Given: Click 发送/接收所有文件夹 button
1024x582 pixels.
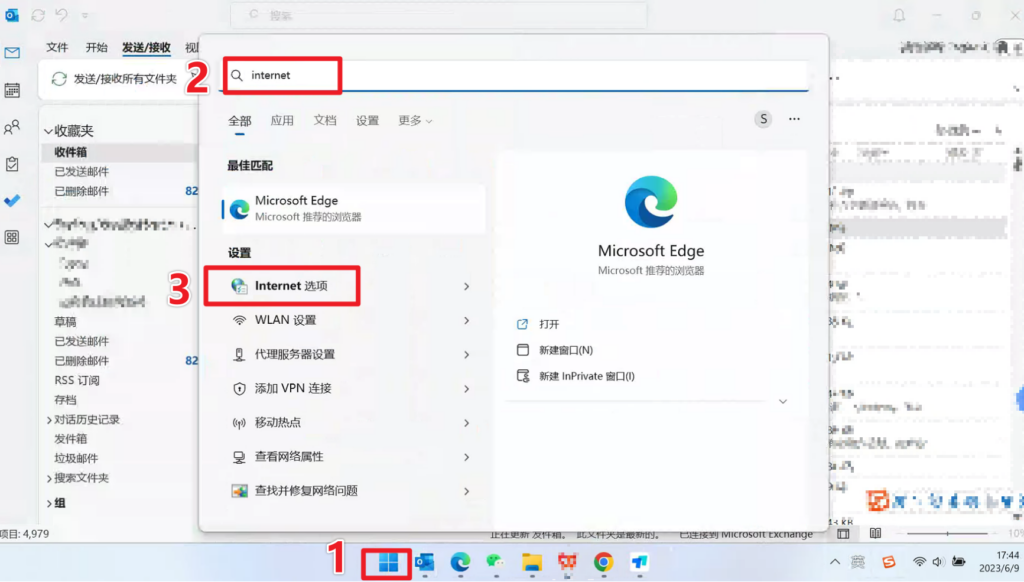Looking at the screenshot, I should [x=113, y=79].
